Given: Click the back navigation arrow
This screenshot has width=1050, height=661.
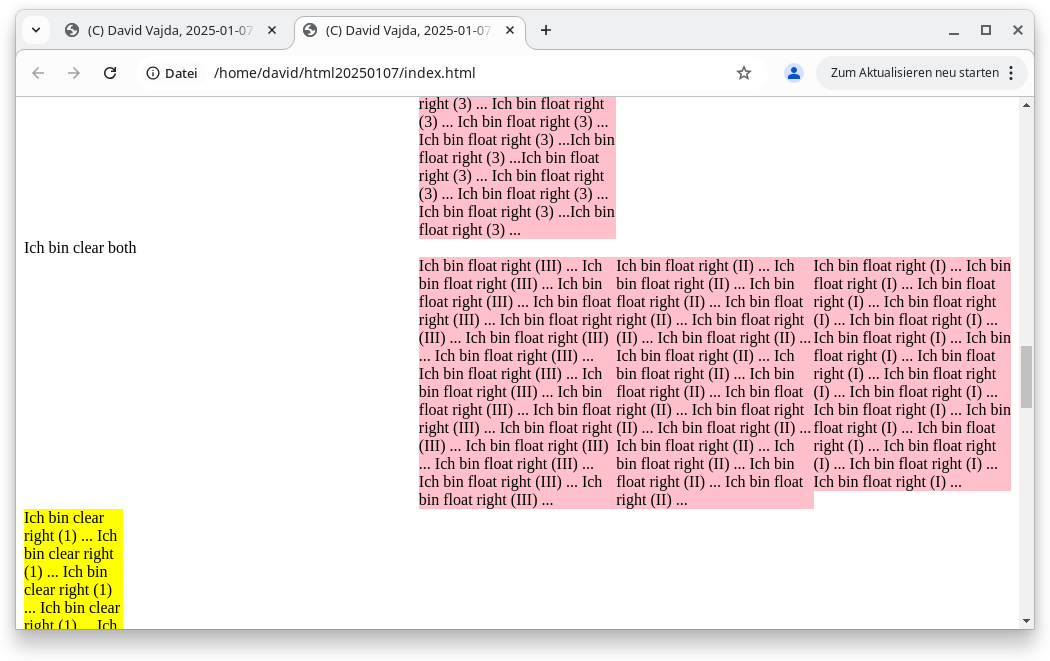Looking at the screenshot, I should click(x=37, y=73).
